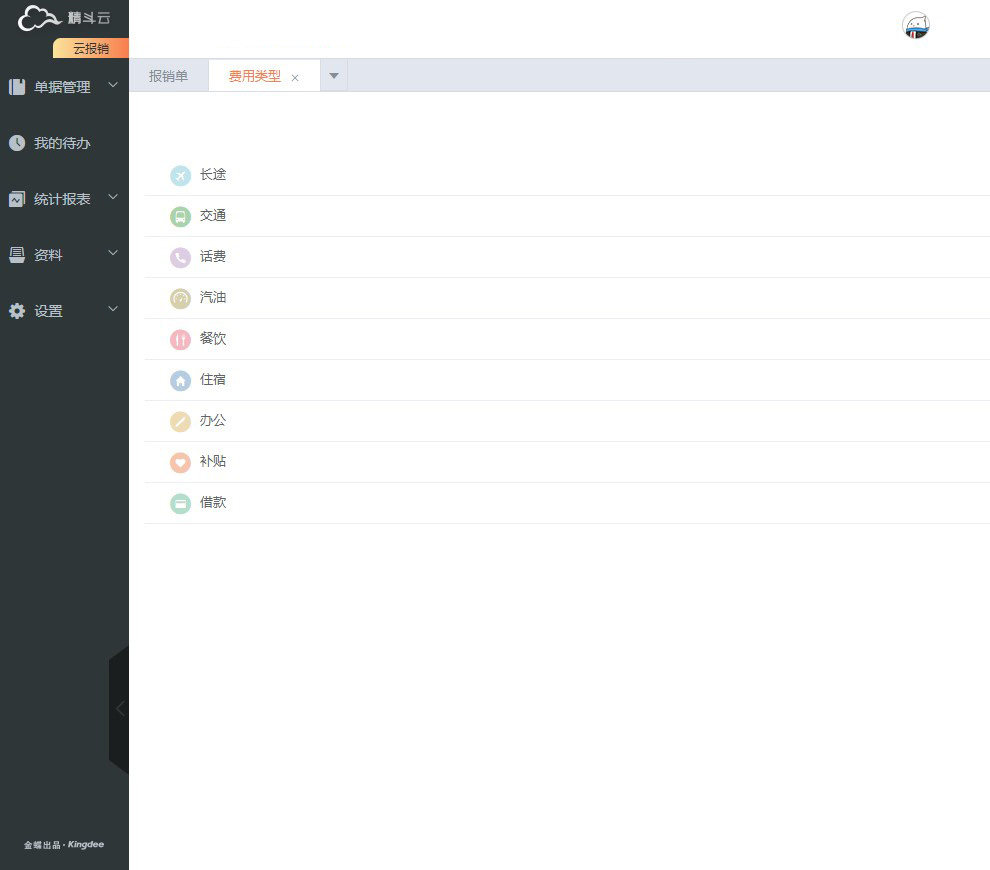990x870 pixels.
Task: Close the 费用类型 tab
Action: [295, 78]
